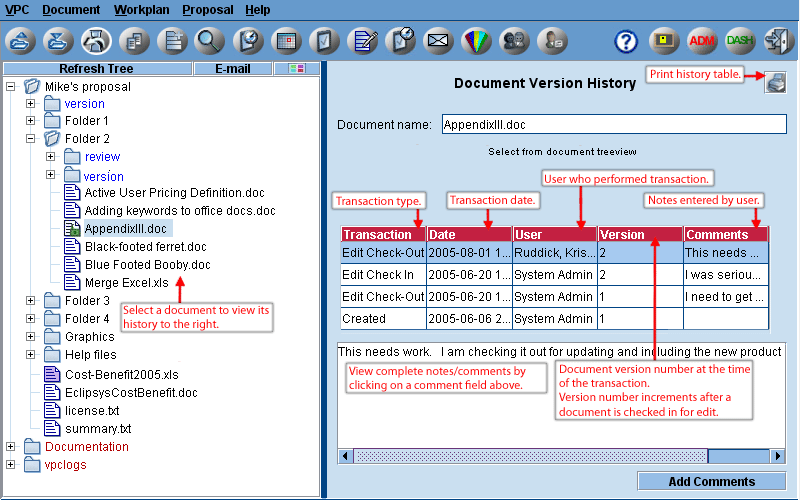Click the colored grid icon beside E-mail
The width and height of the screenshot is (800, 500).
click(x=296, y=68)
